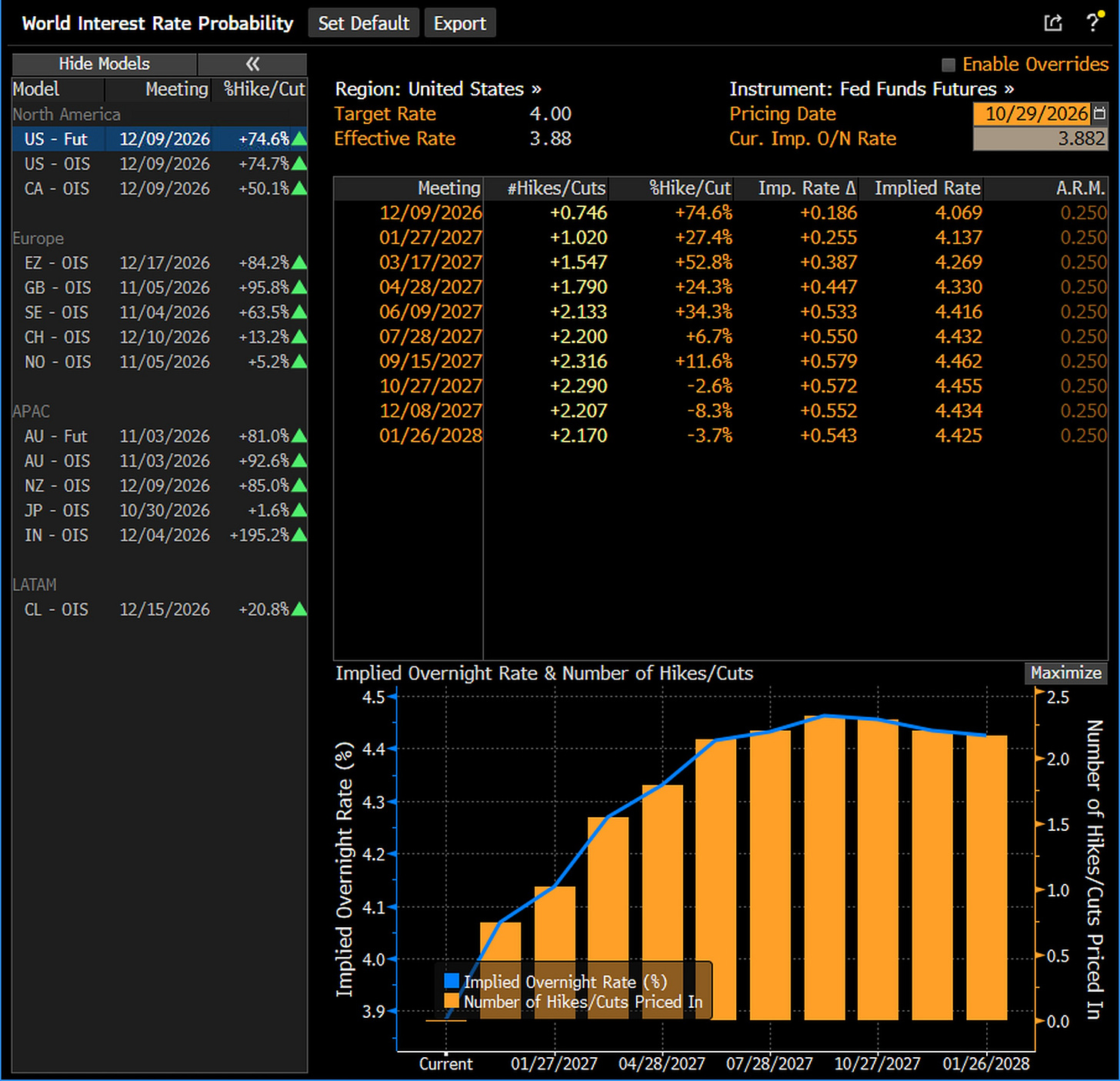This screenshot has height=1081, width=1120.
Task: Edit the Pricing Date field 10/29/2026
Action: pos(1032,114)
